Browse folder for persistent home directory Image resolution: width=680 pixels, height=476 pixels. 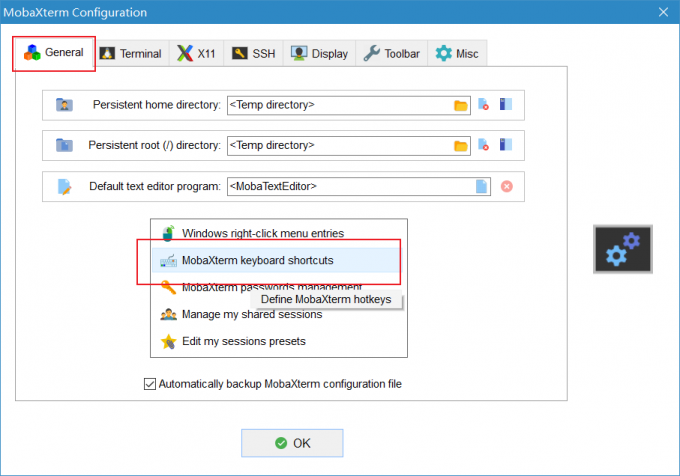tap(461, 105)
